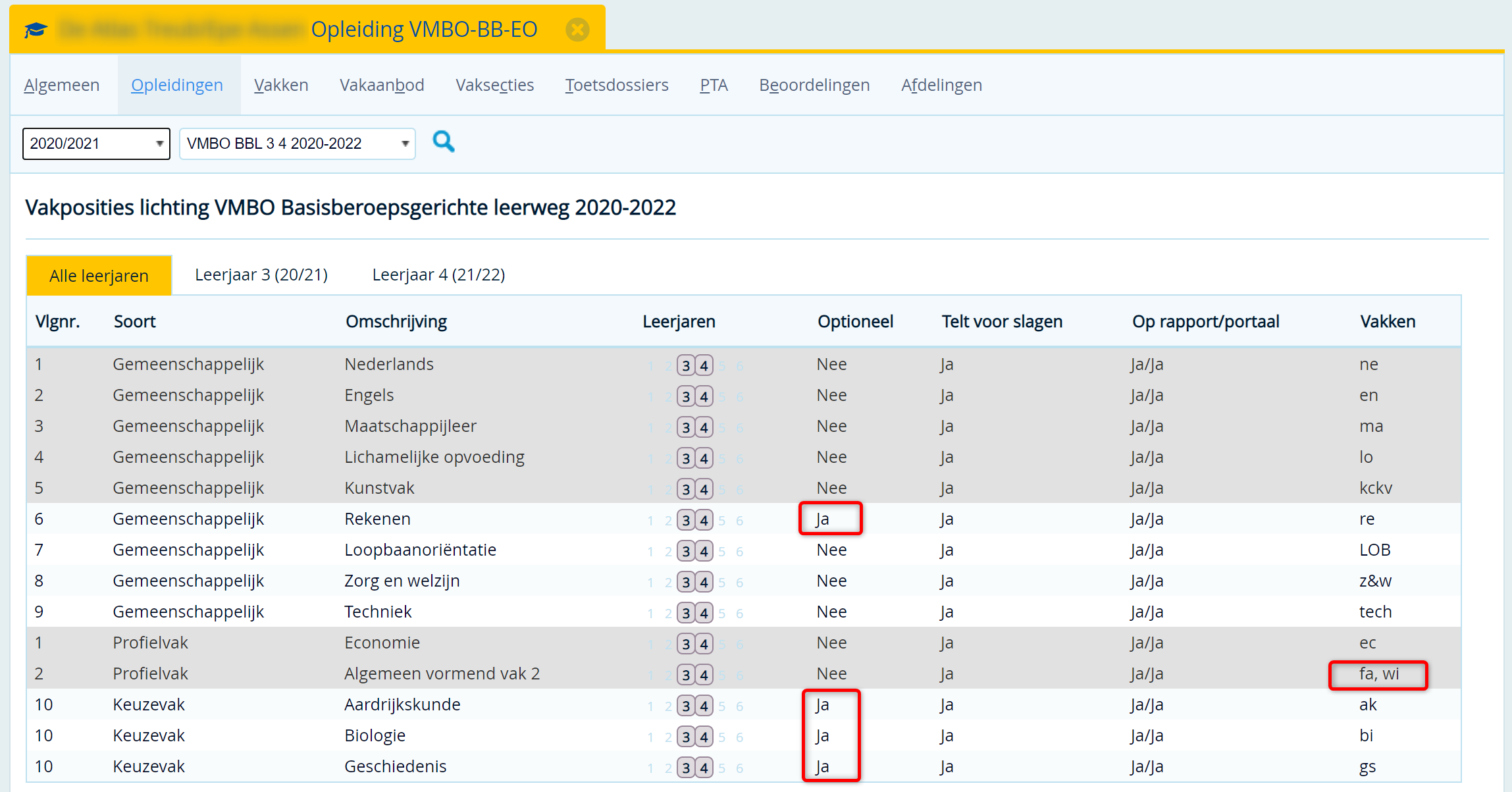Screen dimensions: 1512x792
Task: Click leerjaar 3 badge in Nederlands row
Action: coord(686,365)
